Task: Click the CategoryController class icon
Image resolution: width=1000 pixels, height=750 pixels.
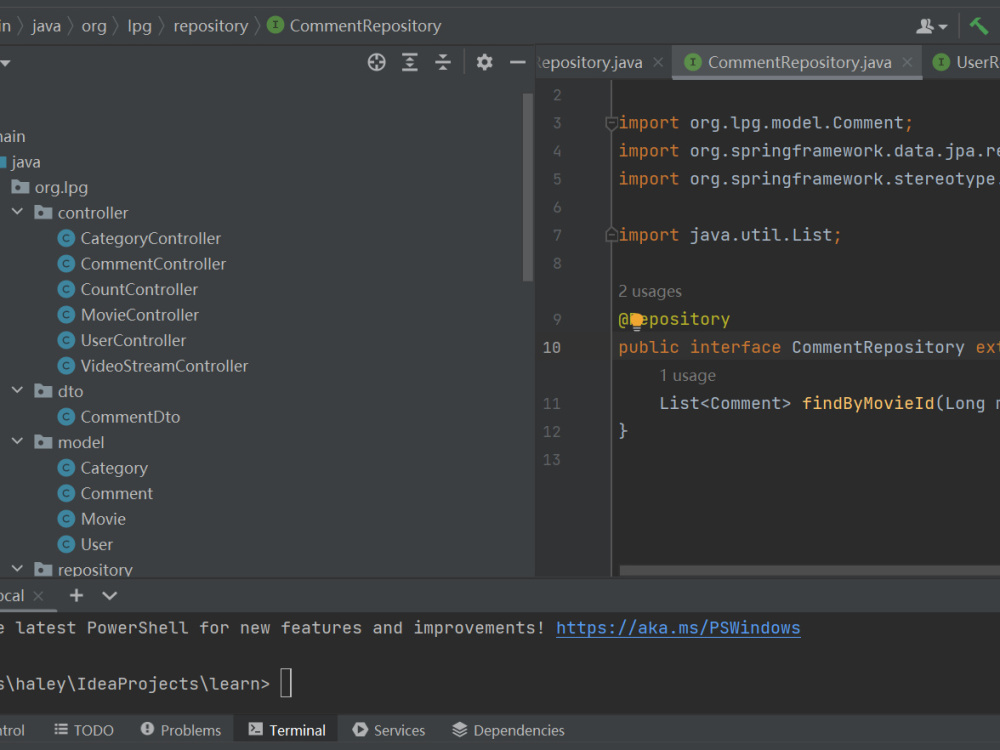Action: tap(66, 239)
